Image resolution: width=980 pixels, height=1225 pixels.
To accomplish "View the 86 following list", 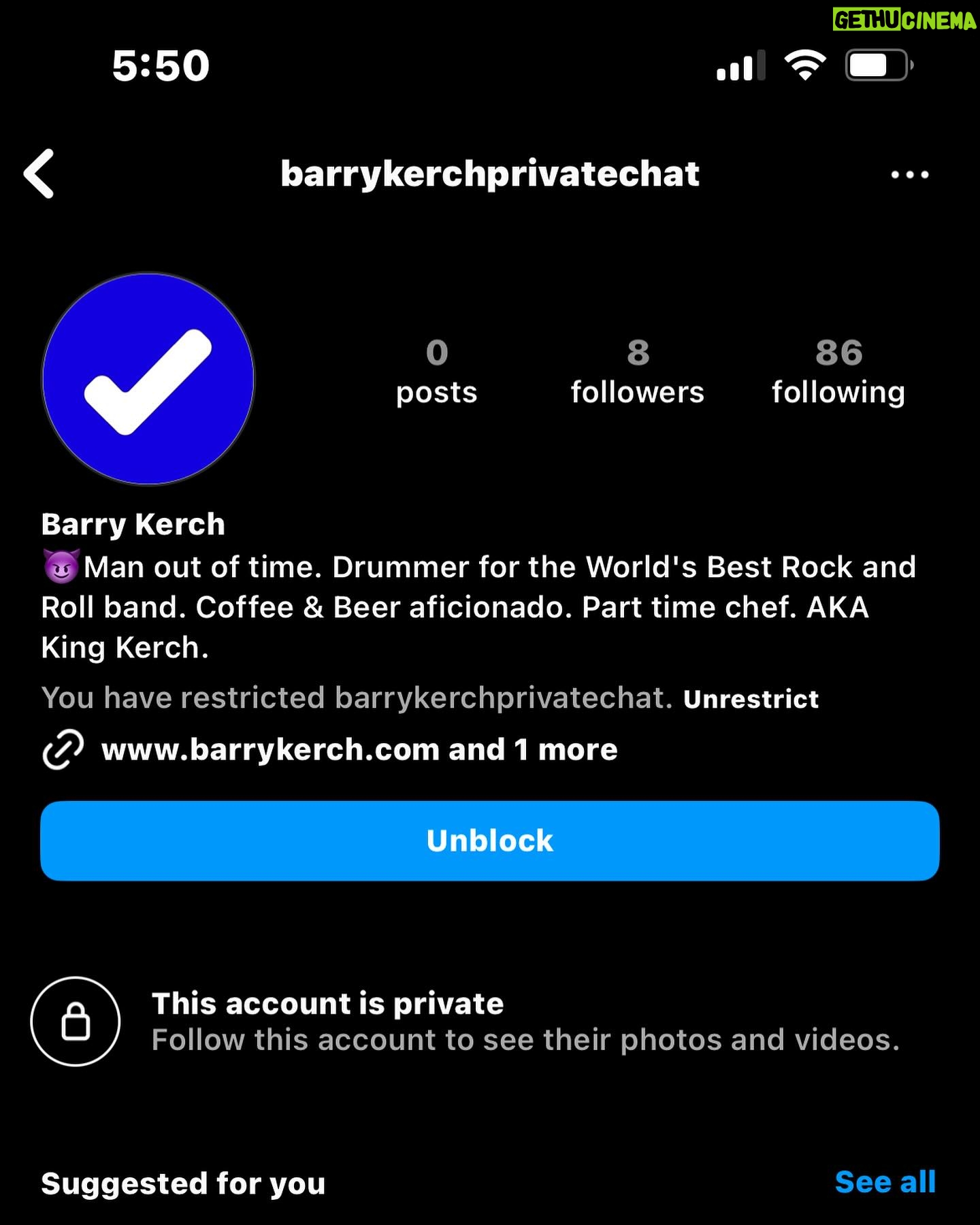I will pos(838,372).
